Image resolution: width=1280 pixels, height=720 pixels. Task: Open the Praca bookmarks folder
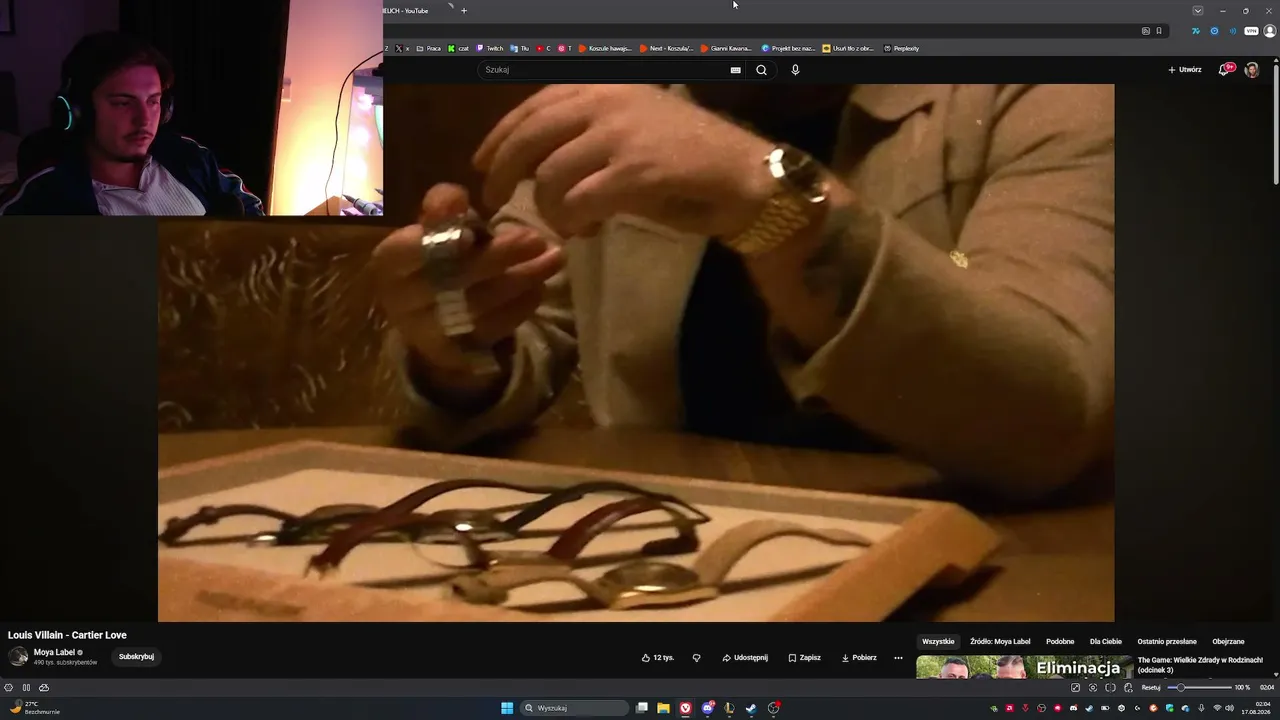coord(428,48)
